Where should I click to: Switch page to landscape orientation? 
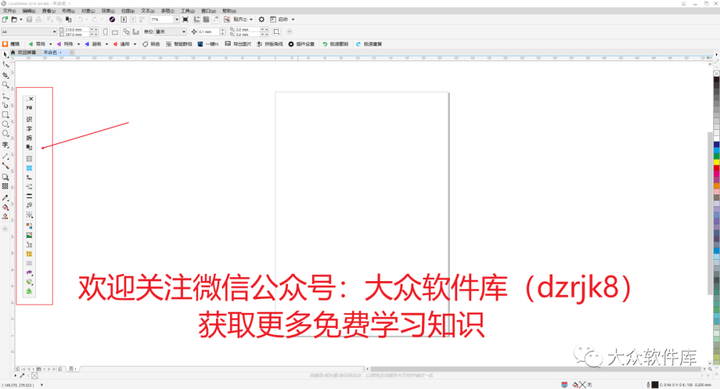115,32
